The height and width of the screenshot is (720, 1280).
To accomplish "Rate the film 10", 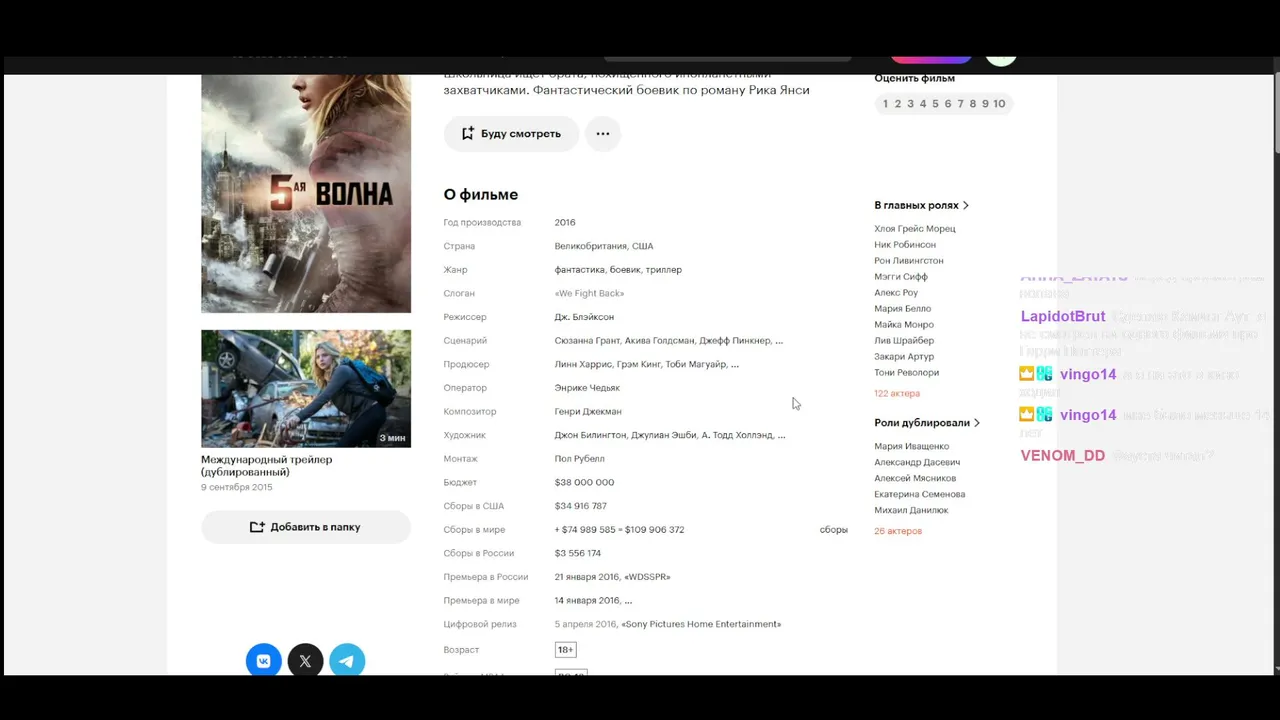I will coord(999,104).
